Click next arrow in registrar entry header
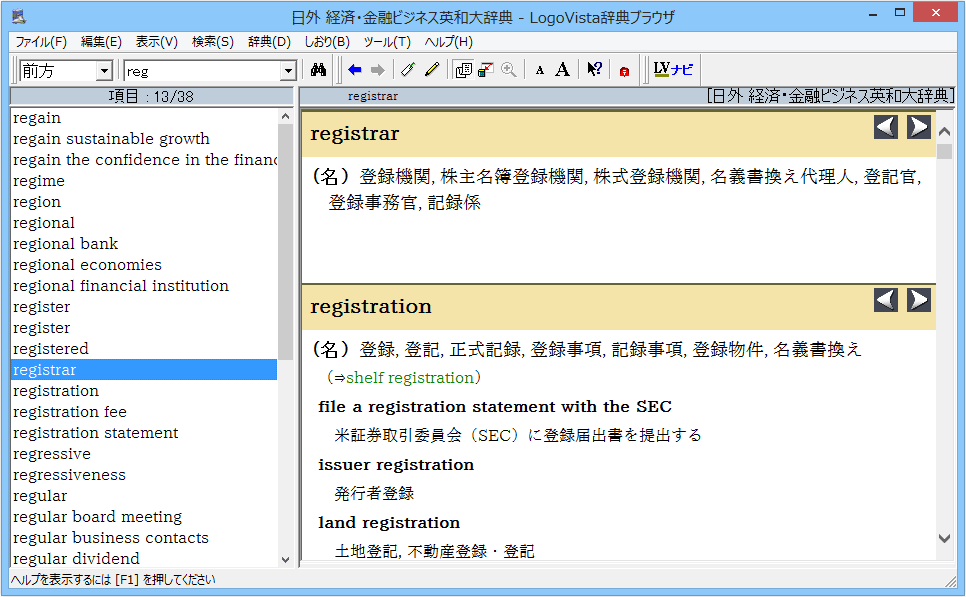 919,127
